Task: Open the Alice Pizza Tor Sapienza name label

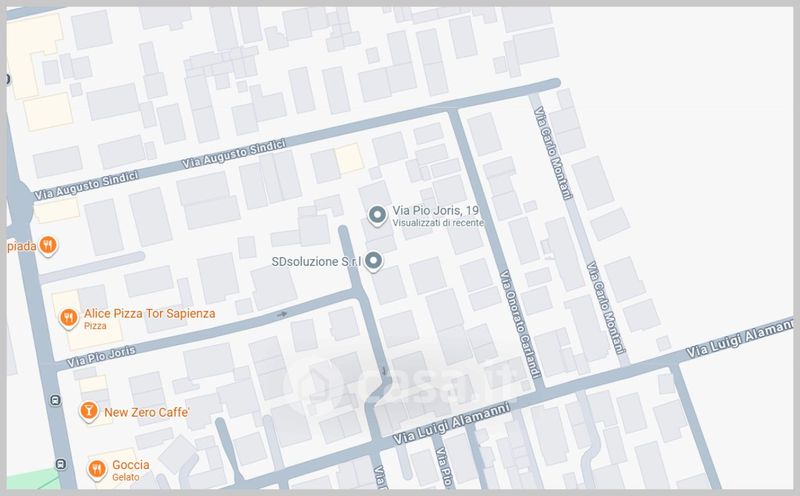Action: pos(149,313)
